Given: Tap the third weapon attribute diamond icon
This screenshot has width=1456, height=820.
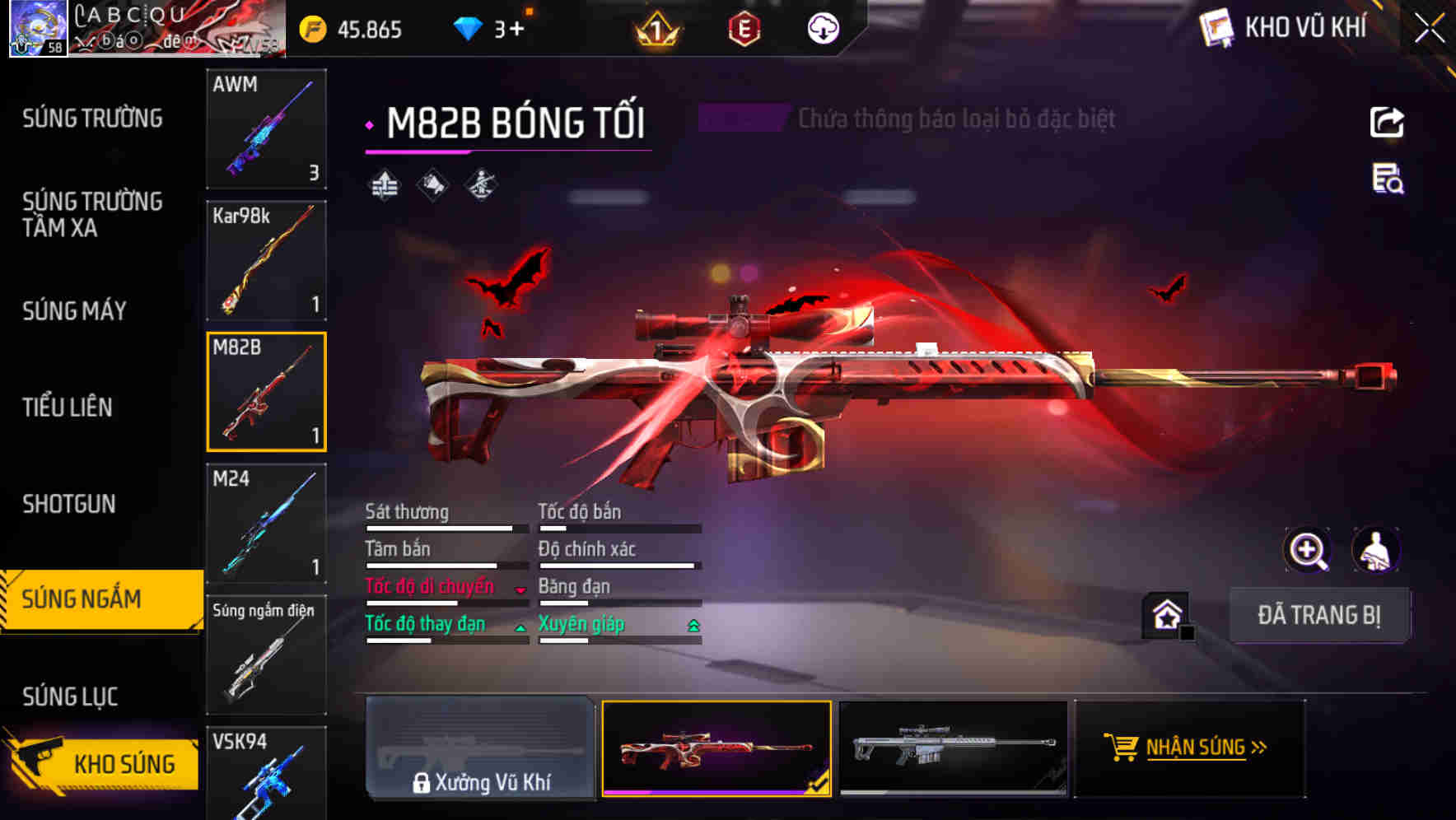Looking at the screenshot, I should tap(481, 185).
